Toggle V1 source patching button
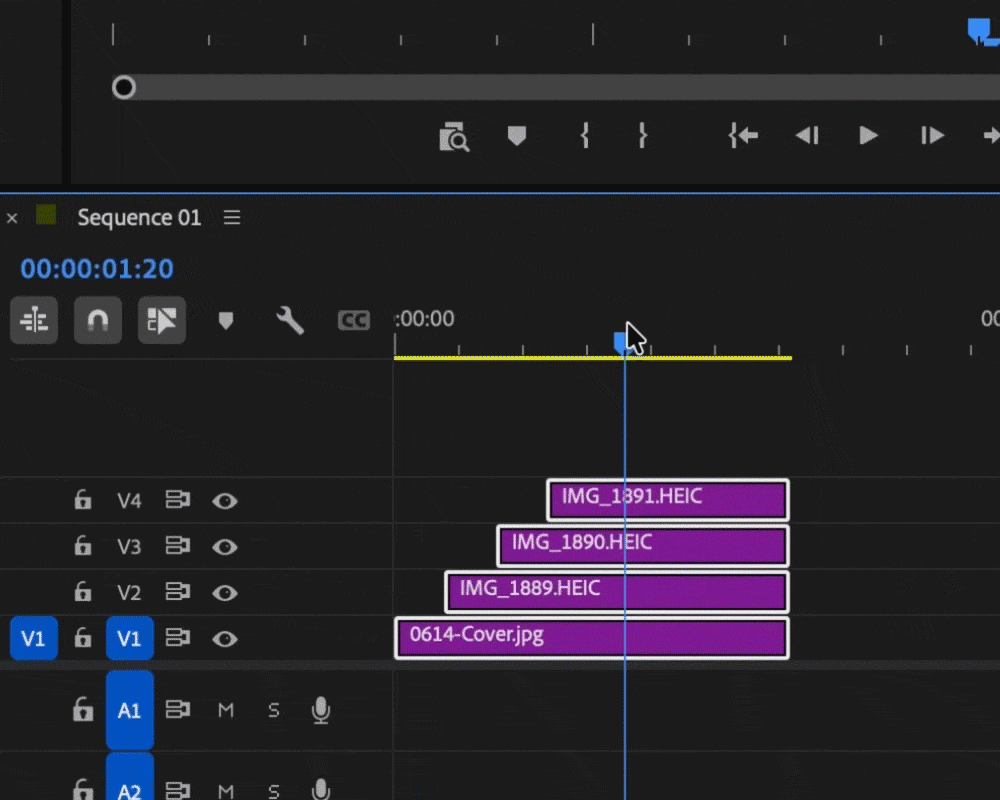1000x800 pixels. click(x=34, y=638)
